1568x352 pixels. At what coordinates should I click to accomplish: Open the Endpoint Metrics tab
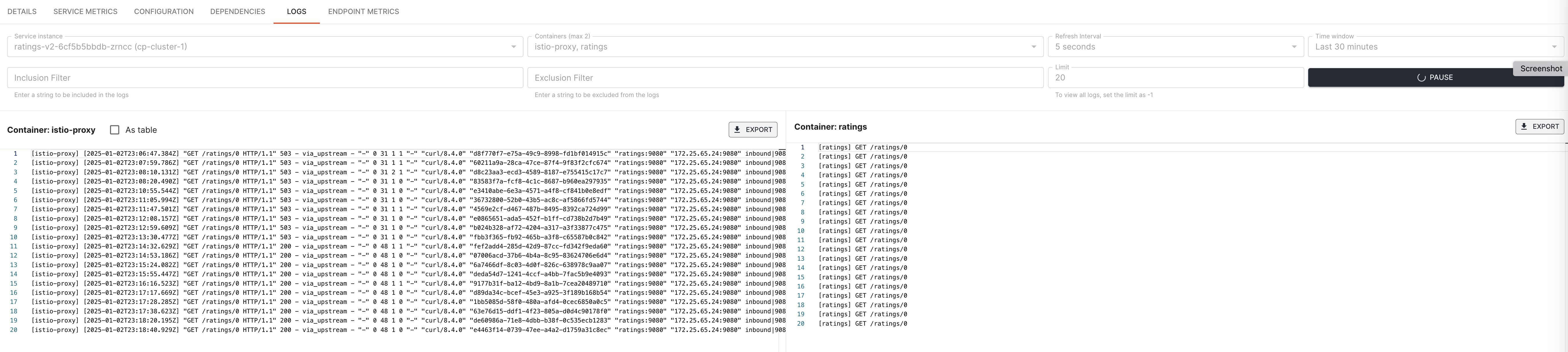(x=363, y=11)
